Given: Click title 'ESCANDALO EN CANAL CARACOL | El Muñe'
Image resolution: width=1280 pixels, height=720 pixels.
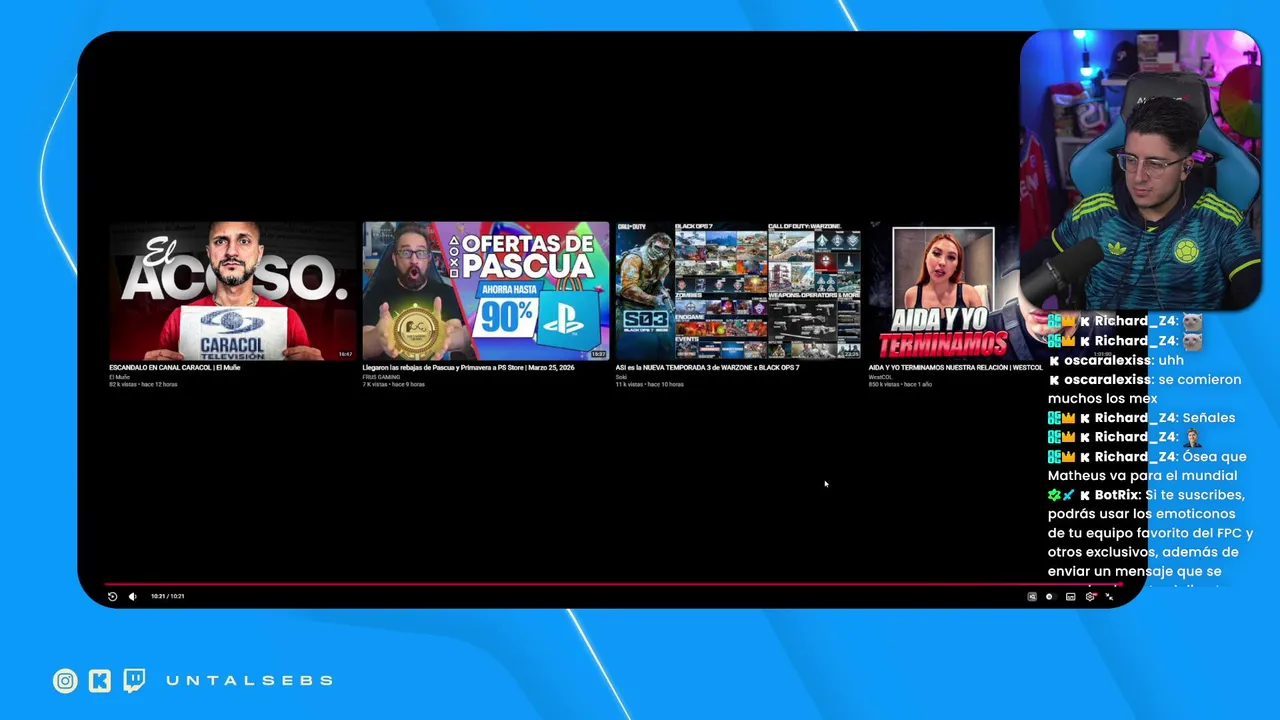Looking at the screenshot, I should click(174, 368).
